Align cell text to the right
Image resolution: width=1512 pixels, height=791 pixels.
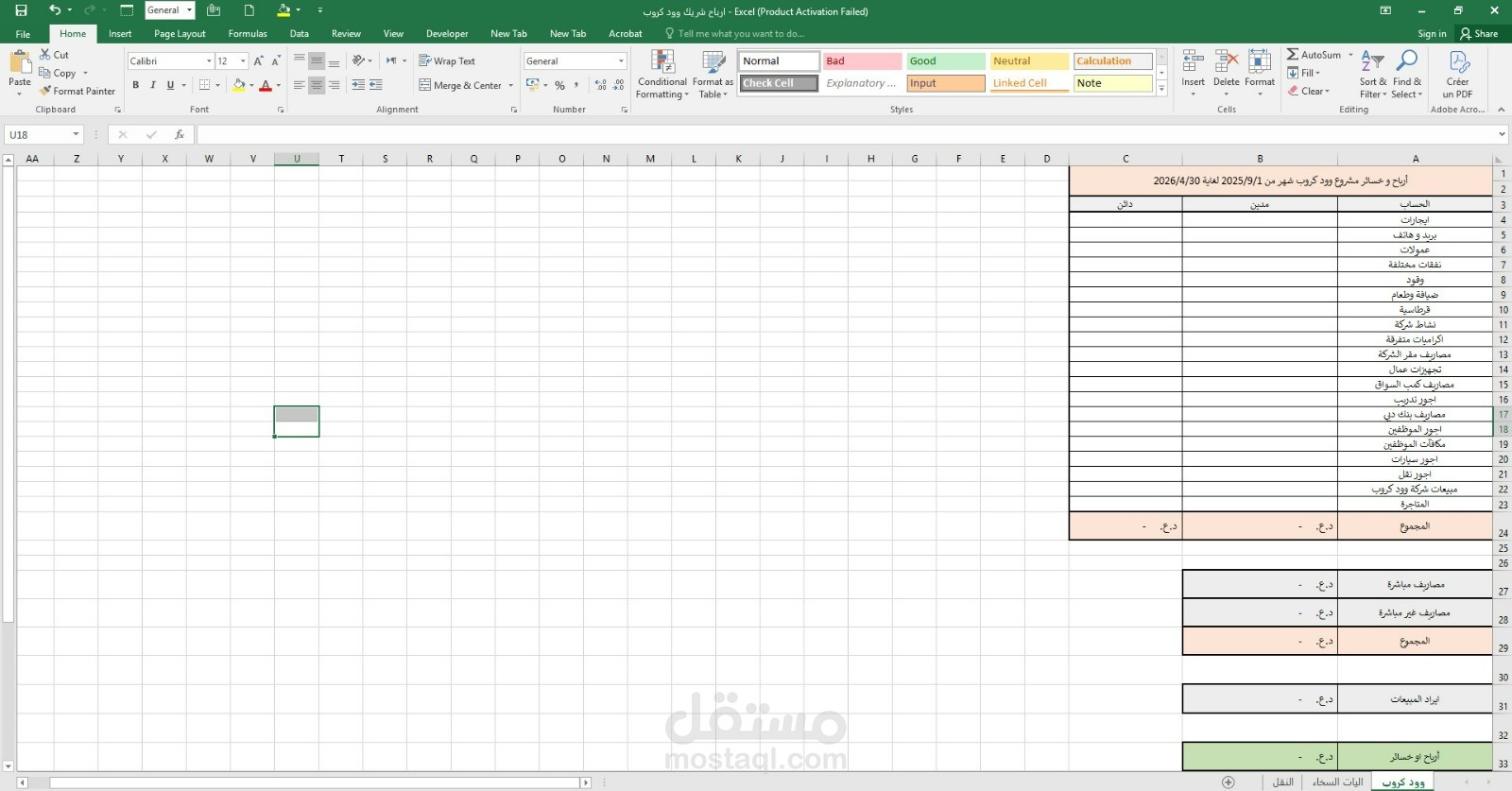(x=334, y=85)
